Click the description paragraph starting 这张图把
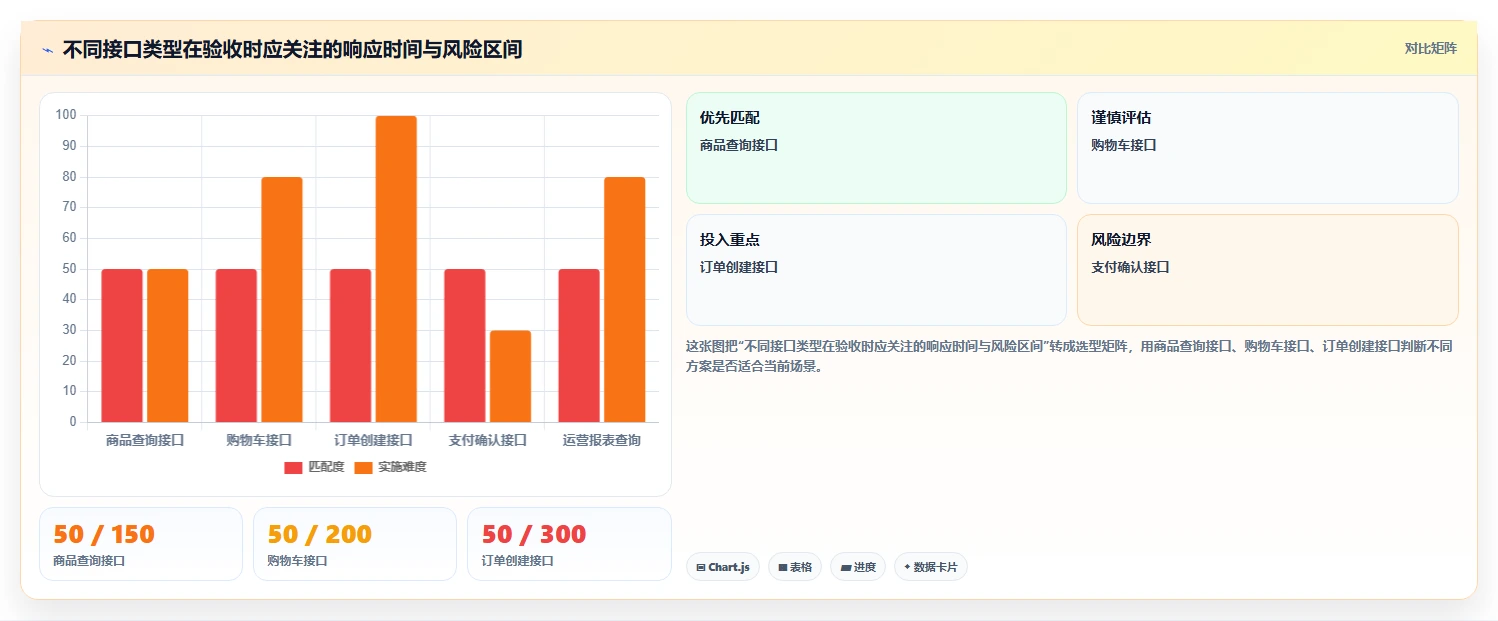This screenshot has width=1498, height=621. tap(1070, 356)
